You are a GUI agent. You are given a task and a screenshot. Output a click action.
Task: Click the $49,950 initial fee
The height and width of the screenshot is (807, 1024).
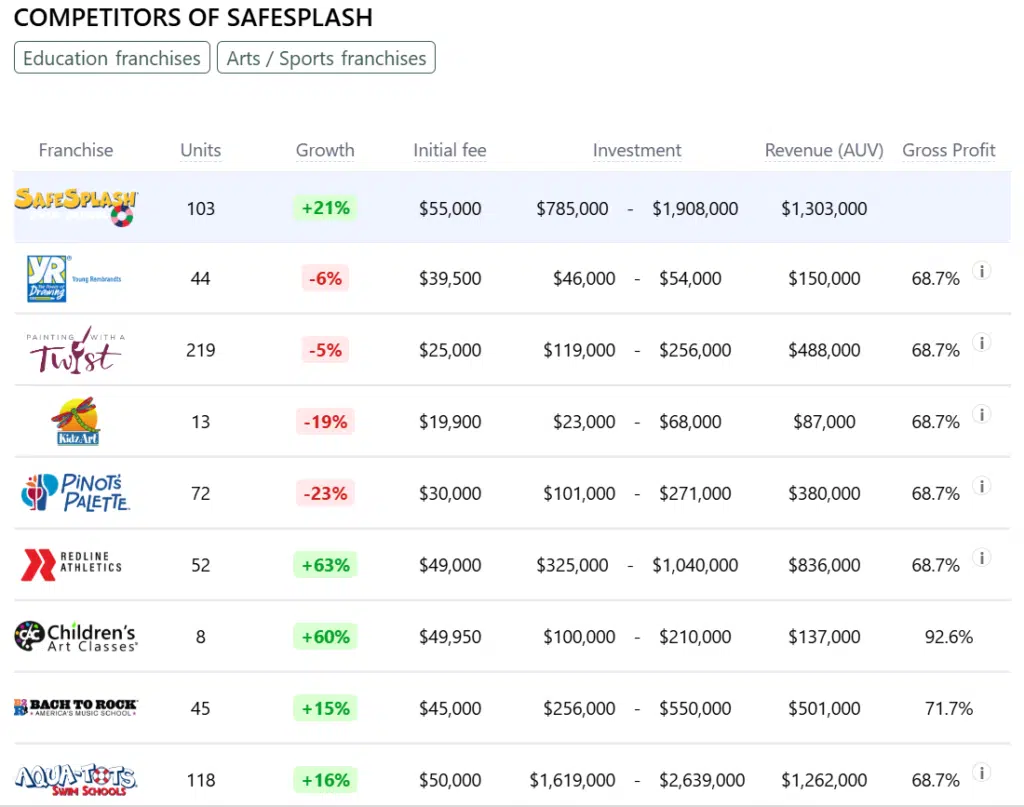click(450, 637)
